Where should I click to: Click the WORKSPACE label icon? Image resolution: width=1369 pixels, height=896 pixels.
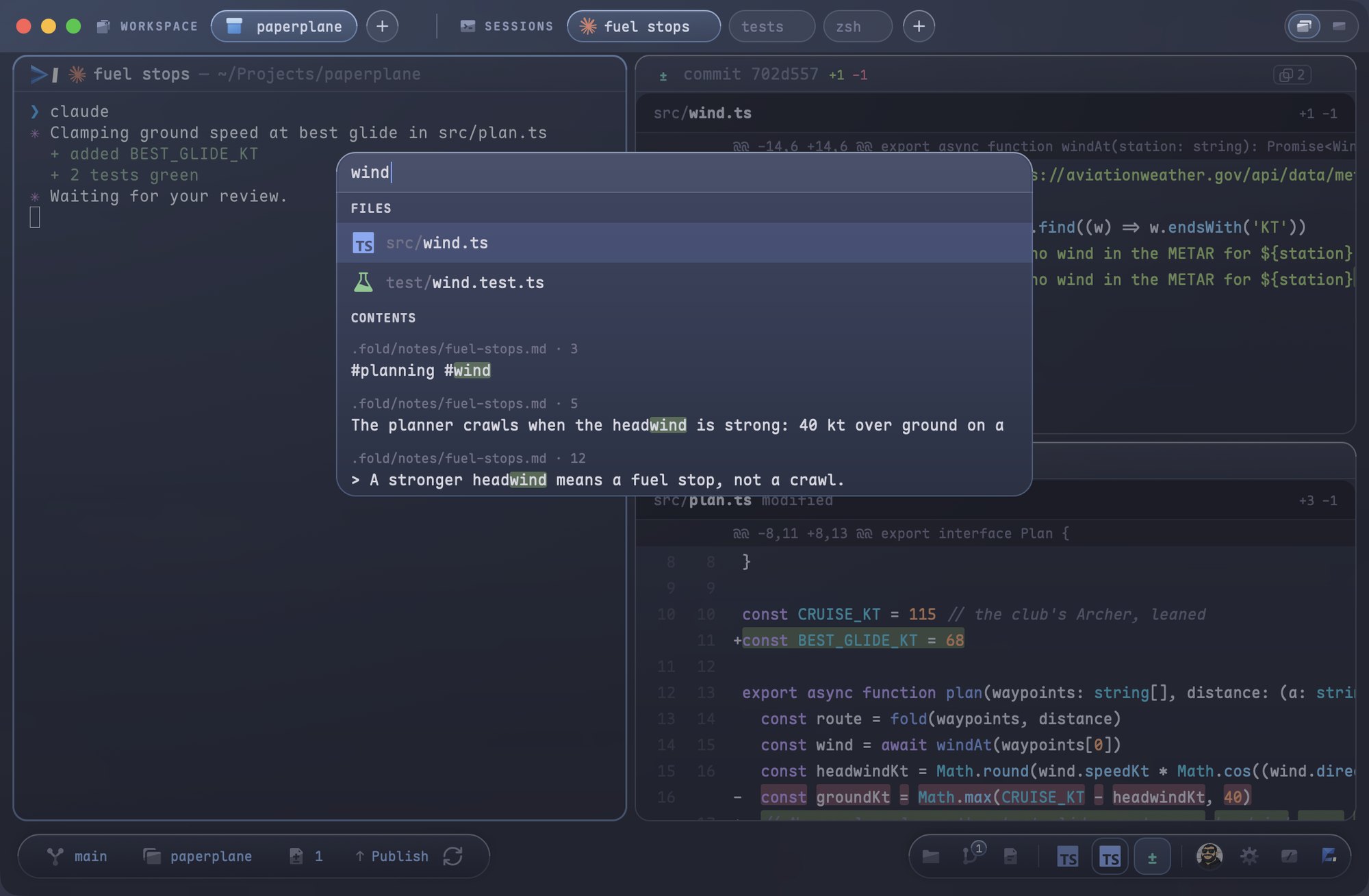tap(103, 26)
